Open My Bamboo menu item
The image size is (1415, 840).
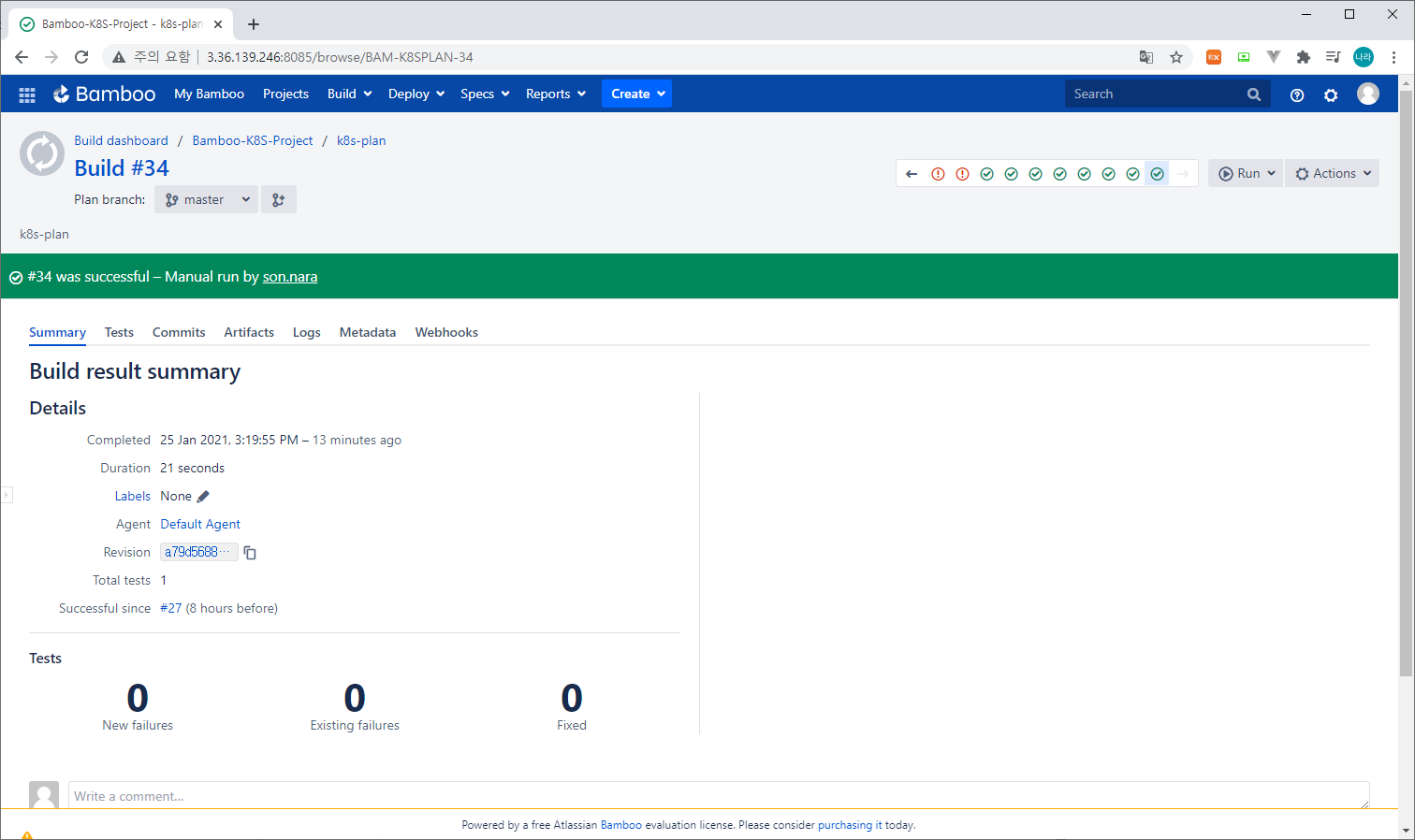pyautogui.click(x=209, y=94)
